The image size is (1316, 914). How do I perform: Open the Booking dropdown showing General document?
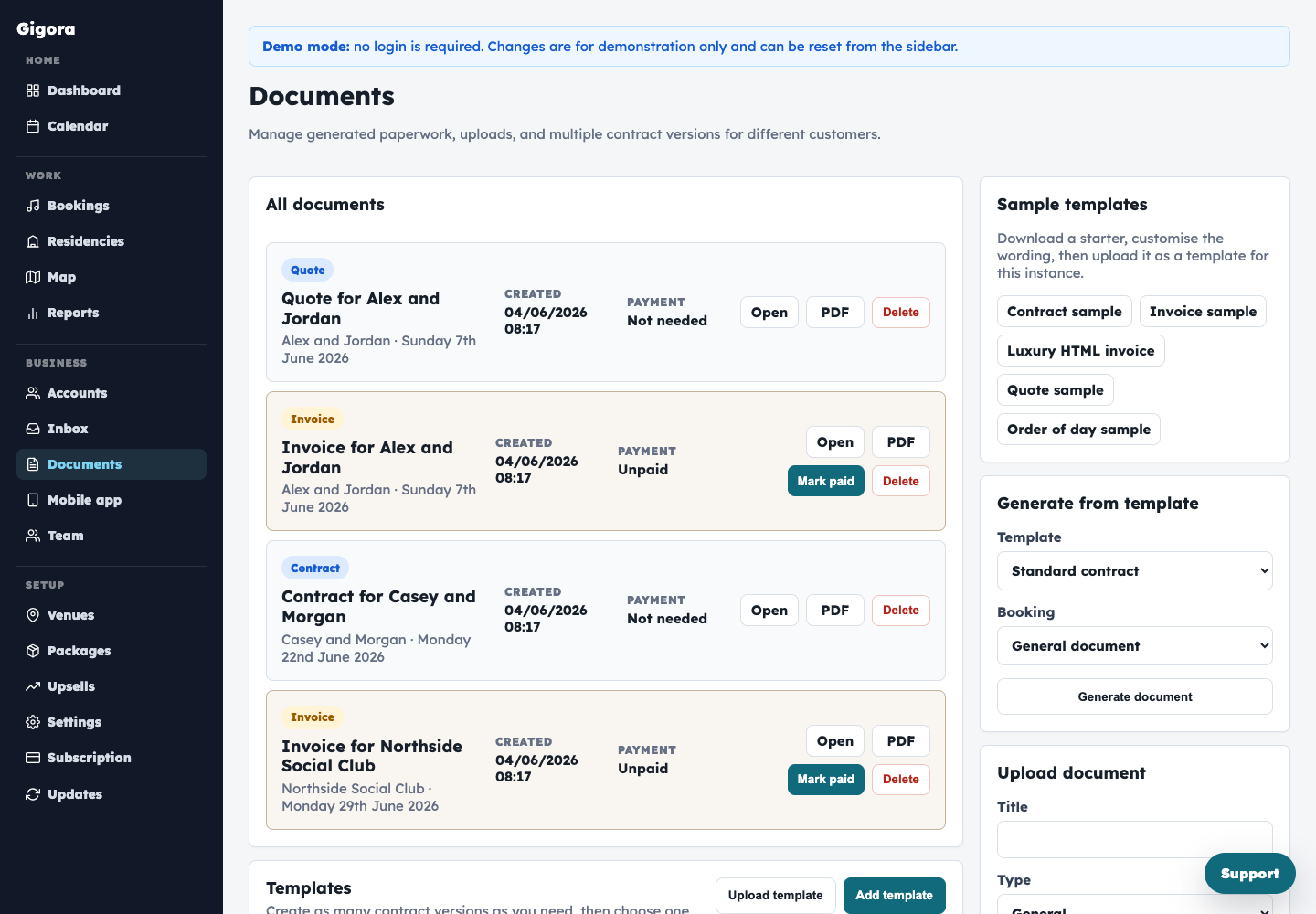[x=1135, y=646]
